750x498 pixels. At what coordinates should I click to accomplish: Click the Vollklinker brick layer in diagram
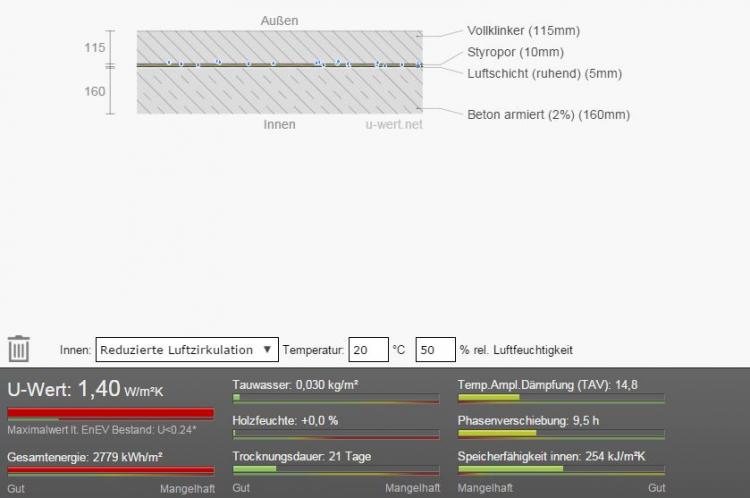click(279, 45)
